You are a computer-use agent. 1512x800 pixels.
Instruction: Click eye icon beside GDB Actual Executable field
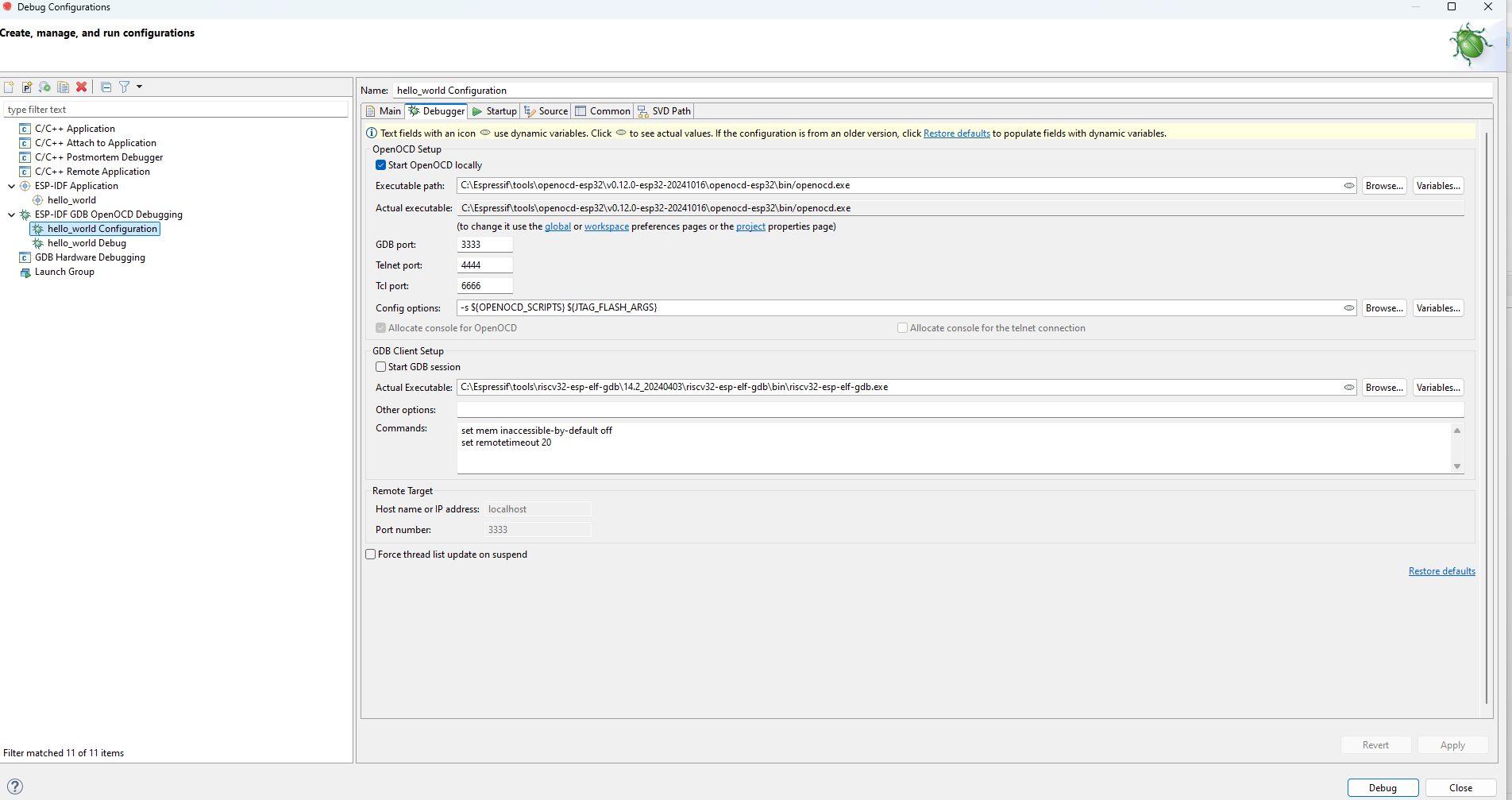pyautogui.click(x=1348, y=387)
